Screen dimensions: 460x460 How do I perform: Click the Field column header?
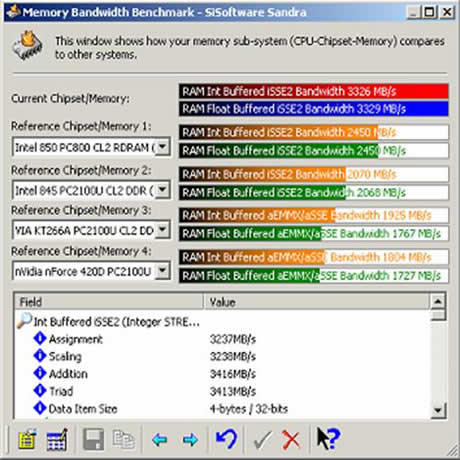point(109,302)
